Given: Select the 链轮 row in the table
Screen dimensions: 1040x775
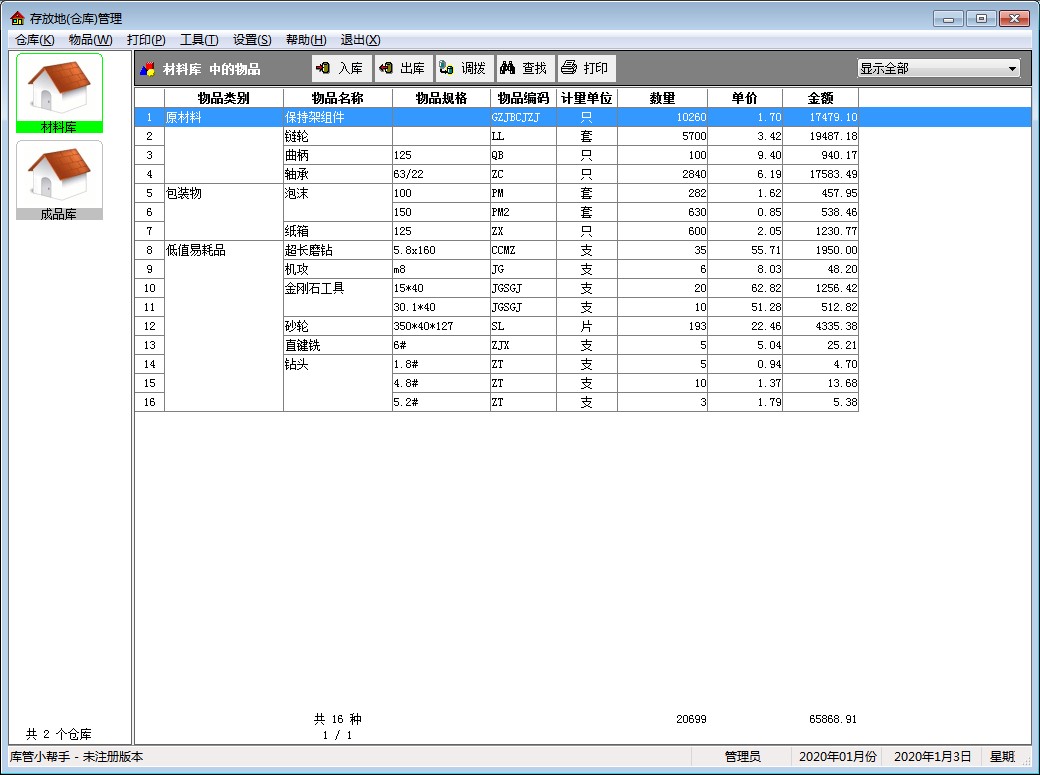Looking at the screenshot, I should tap(337, 136).
